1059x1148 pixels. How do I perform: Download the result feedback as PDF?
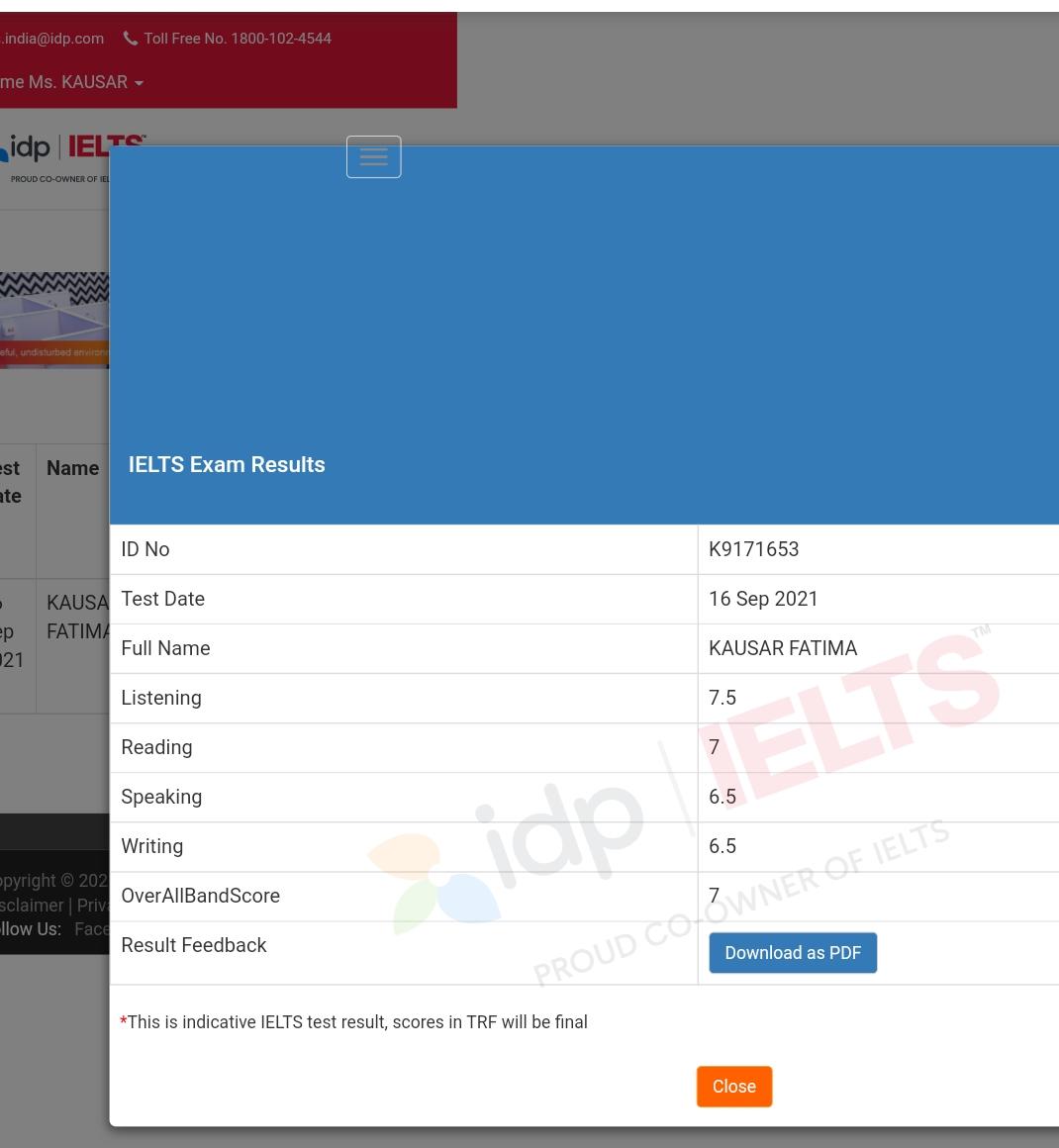pos(793,953)
